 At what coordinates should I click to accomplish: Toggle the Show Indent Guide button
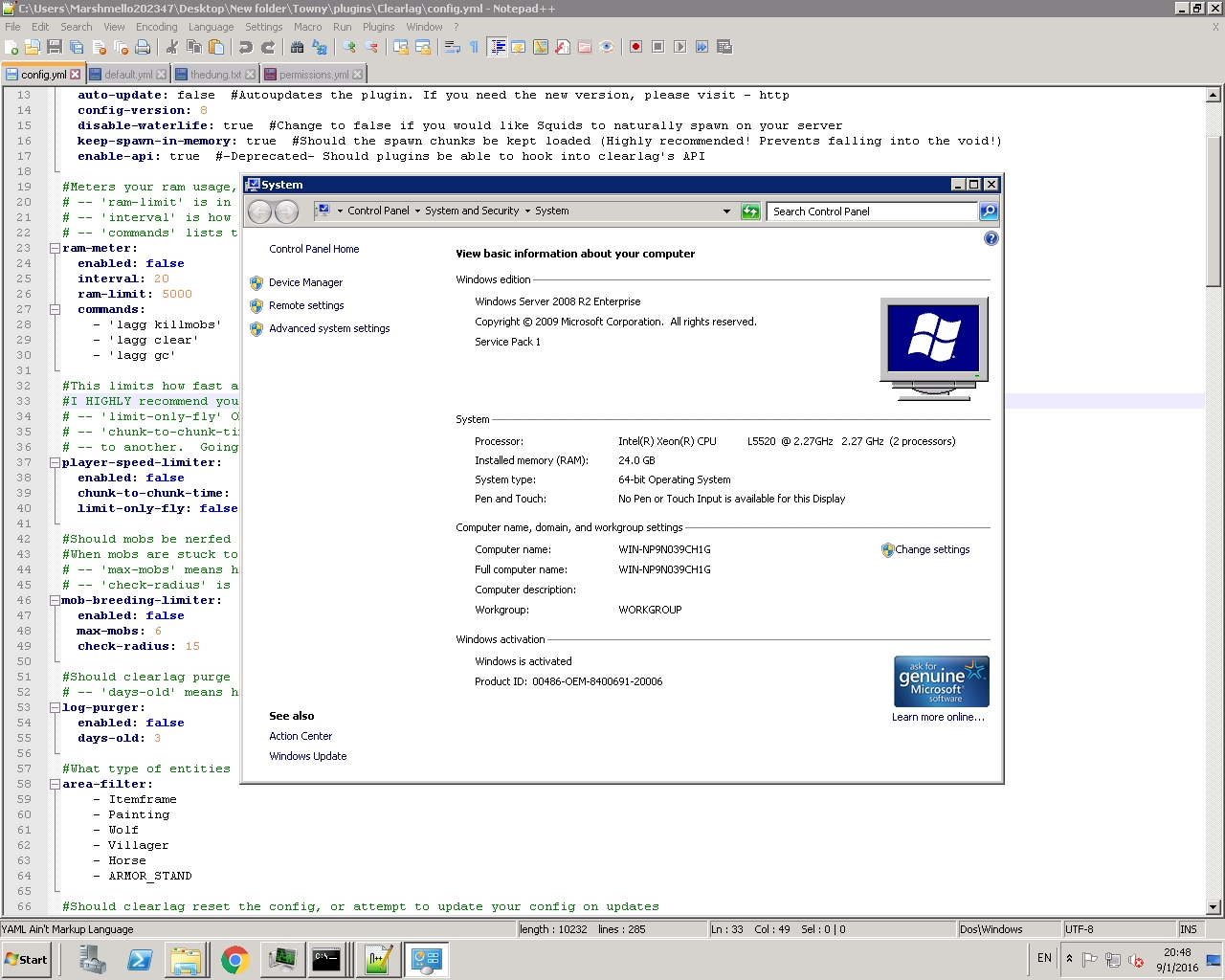click(x=497, y=47)
